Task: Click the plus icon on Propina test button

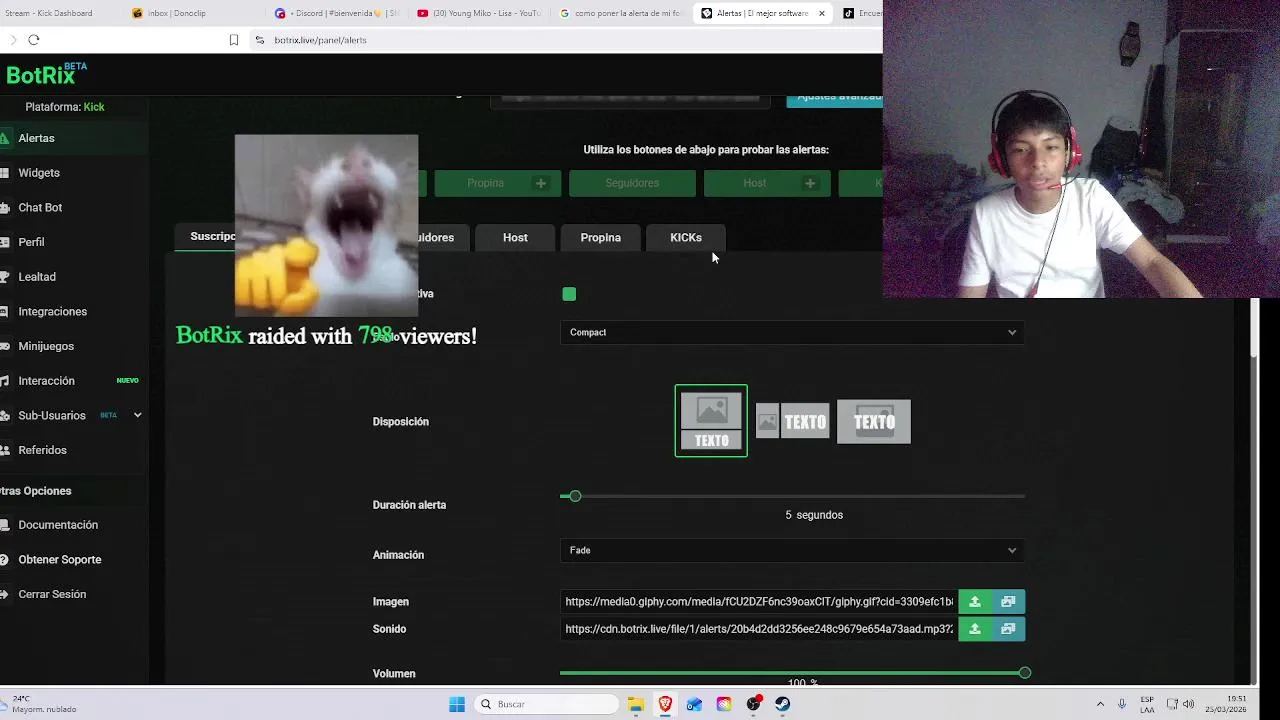Action: pos(541,183)
